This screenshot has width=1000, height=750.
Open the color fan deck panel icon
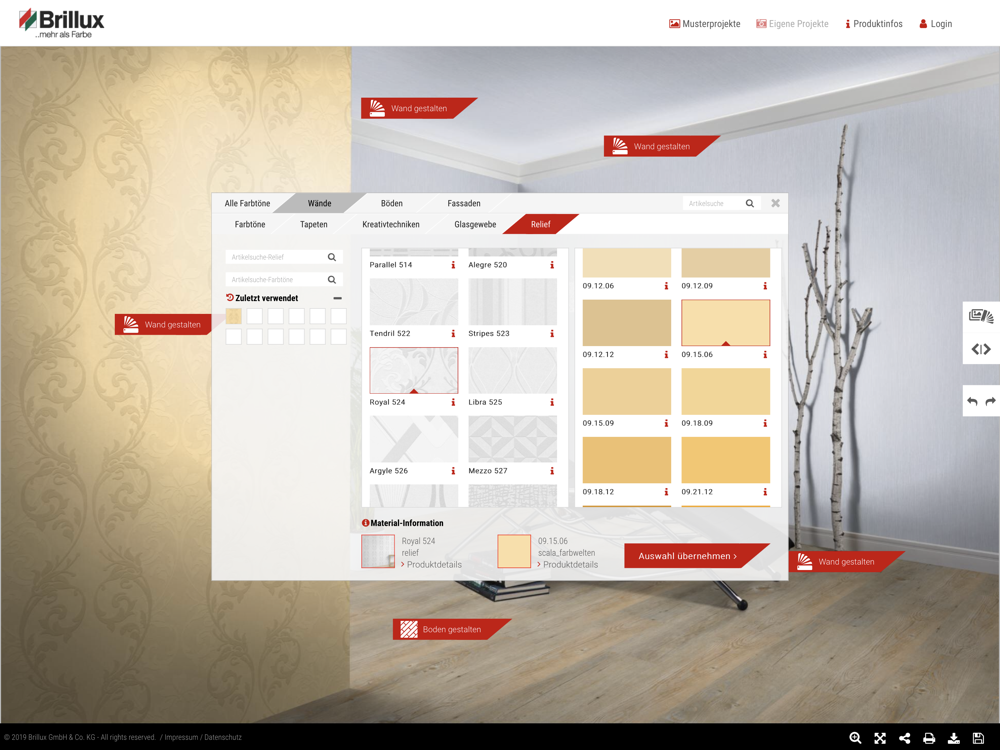pos(981,316)
